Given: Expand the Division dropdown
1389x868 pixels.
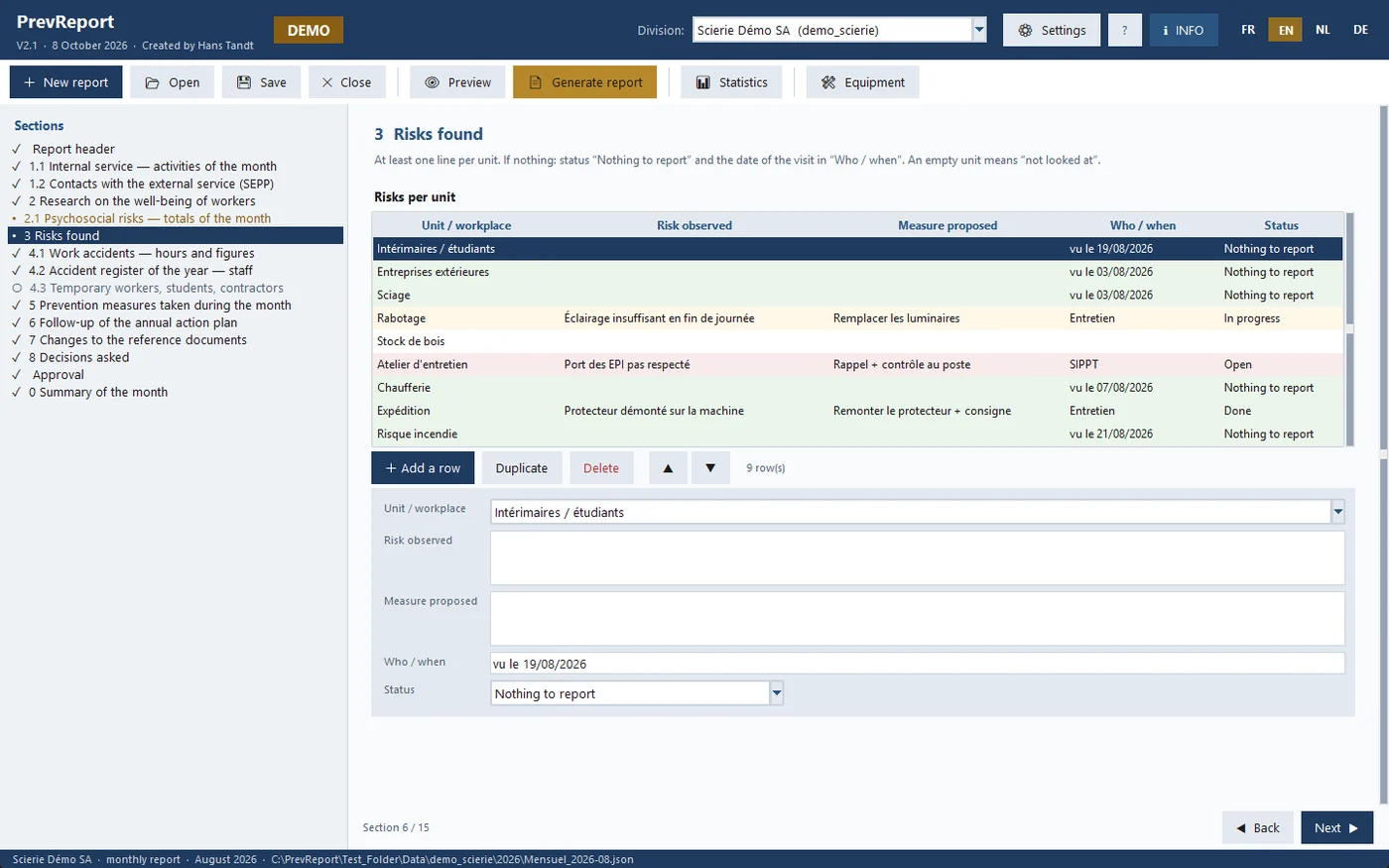Looking at the screenshot, I should 979,30.
